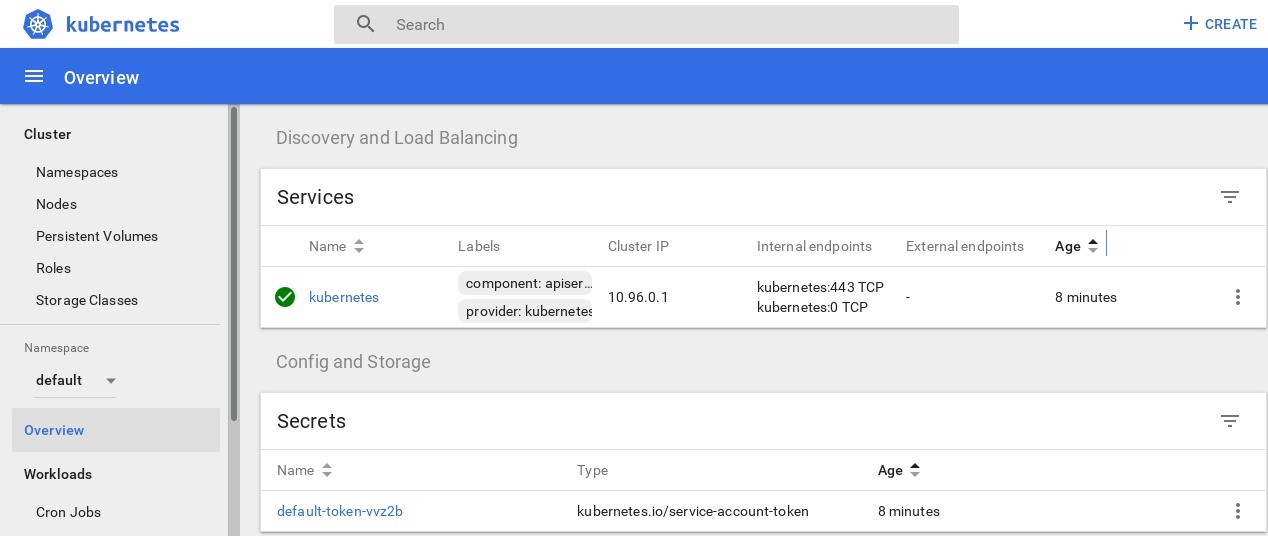Click kubernetes.io/service-account-token type cell
Screen dimensions: 1268x536
[693, 511]
